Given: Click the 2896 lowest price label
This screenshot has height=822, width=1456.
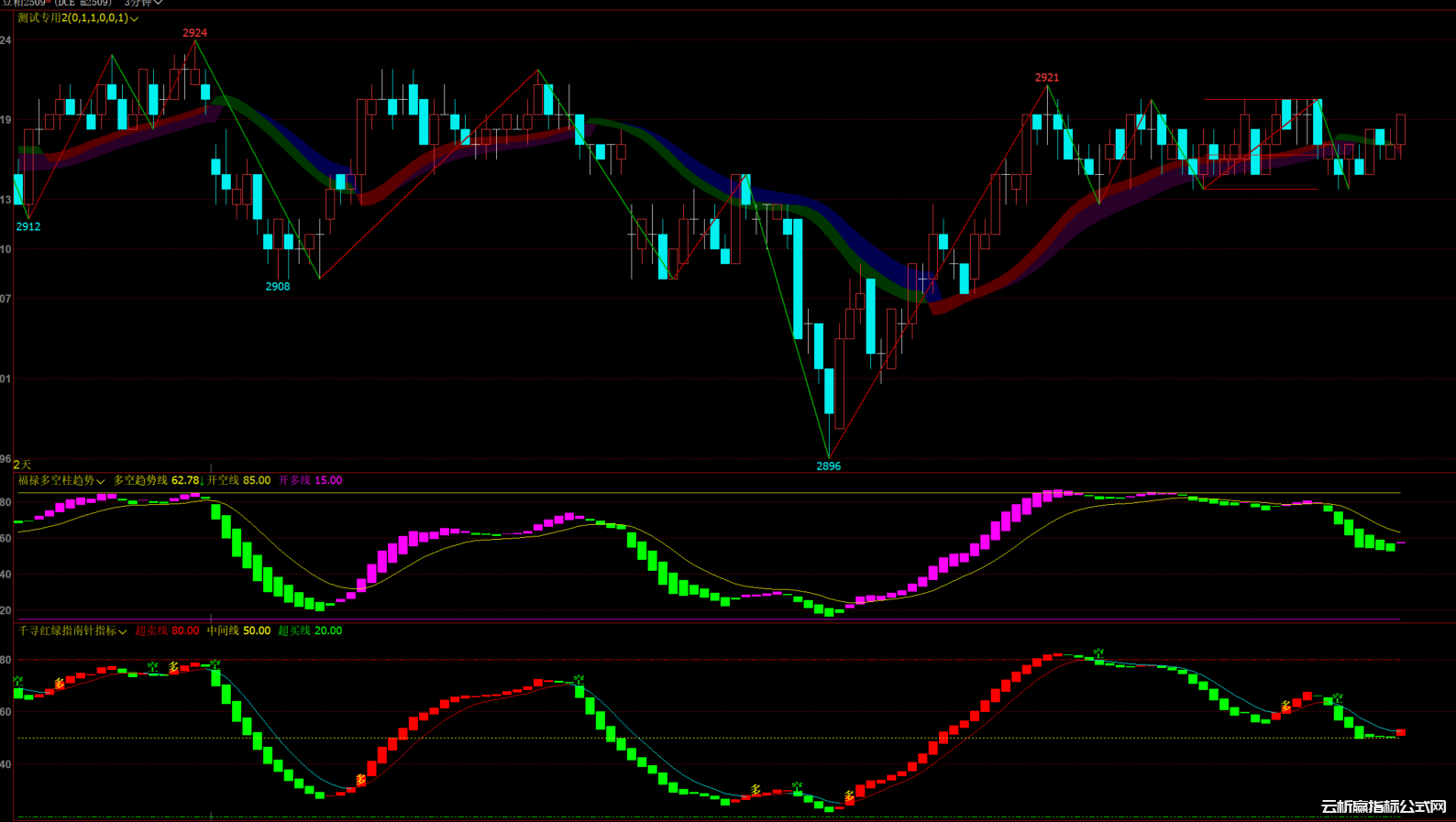Looking at the screenshot, I should 828,466.
